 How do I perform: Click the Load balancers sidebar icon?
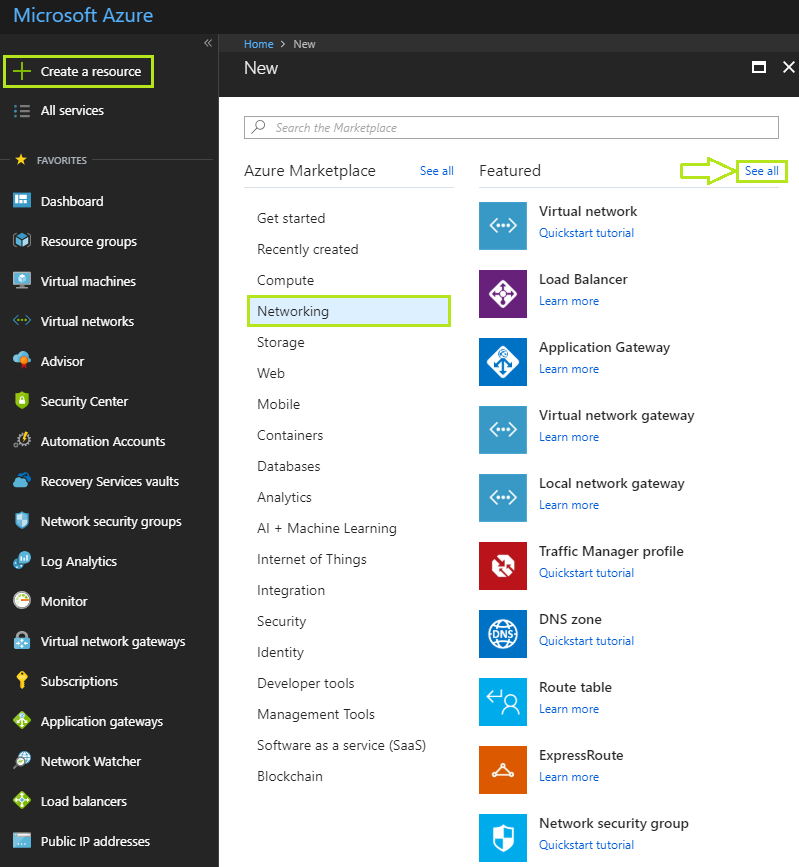[22, 800]
